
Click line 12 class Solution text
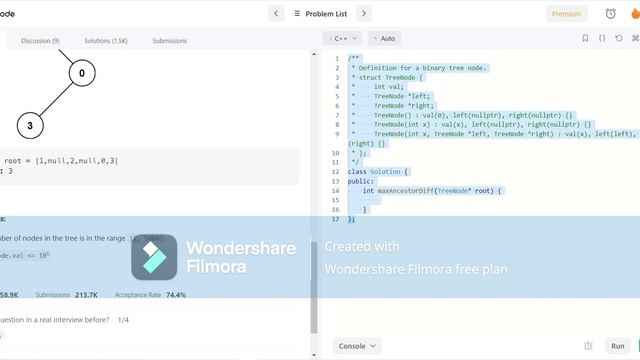pyautogui.click(x=378, y=172)
